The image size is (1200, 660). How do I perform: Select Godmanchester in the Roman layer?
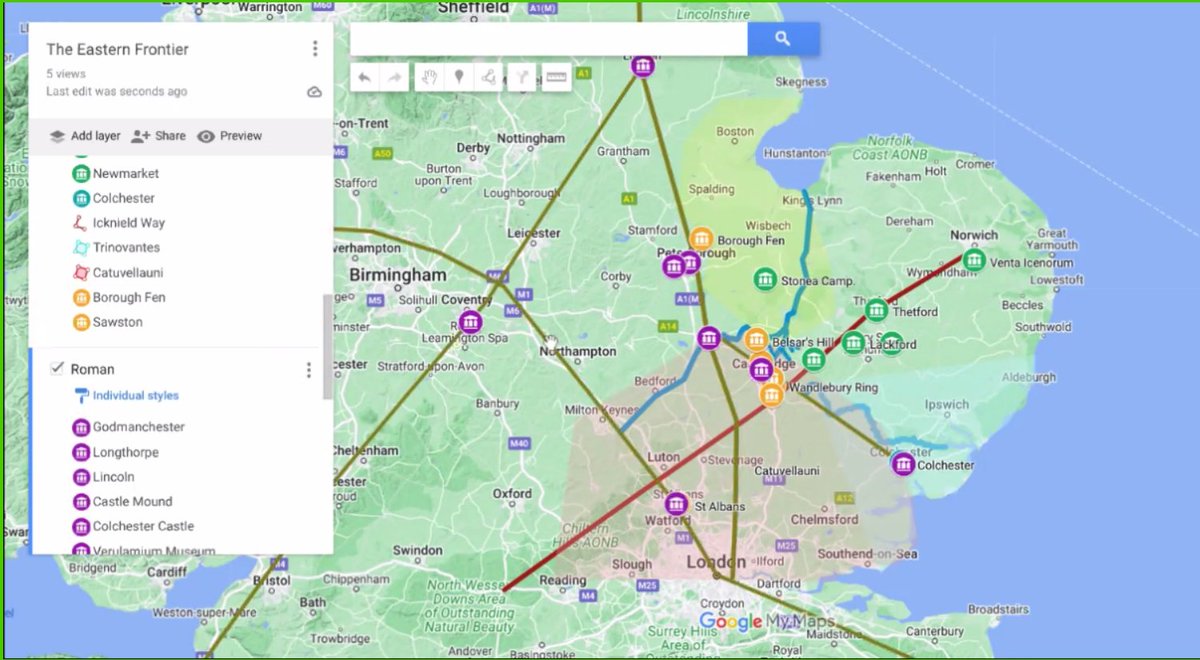139,427
